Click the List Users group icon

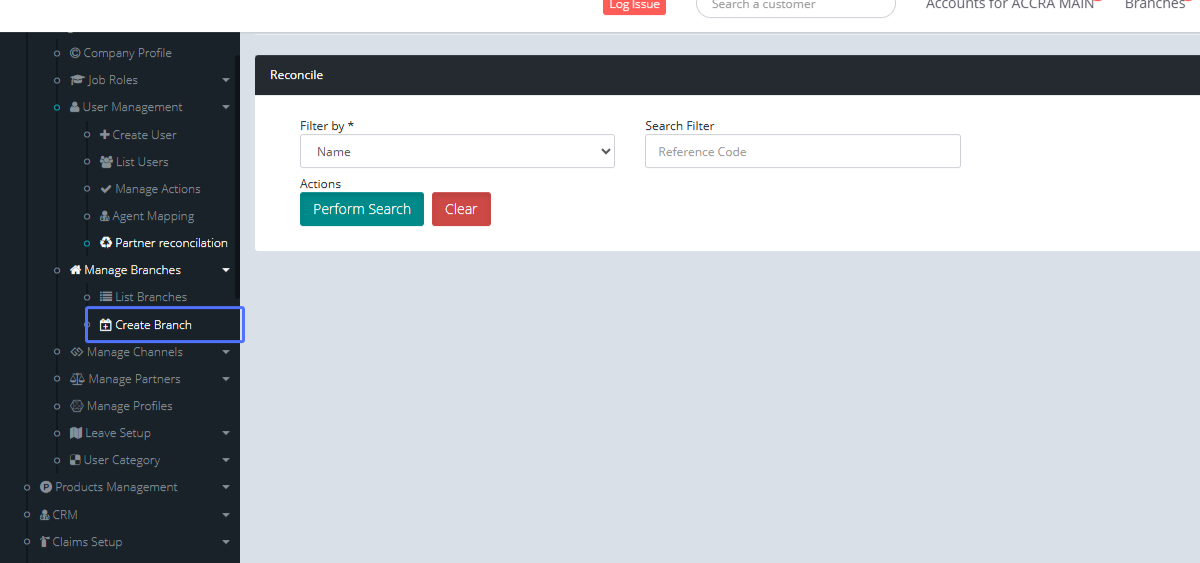pos(106,162)
